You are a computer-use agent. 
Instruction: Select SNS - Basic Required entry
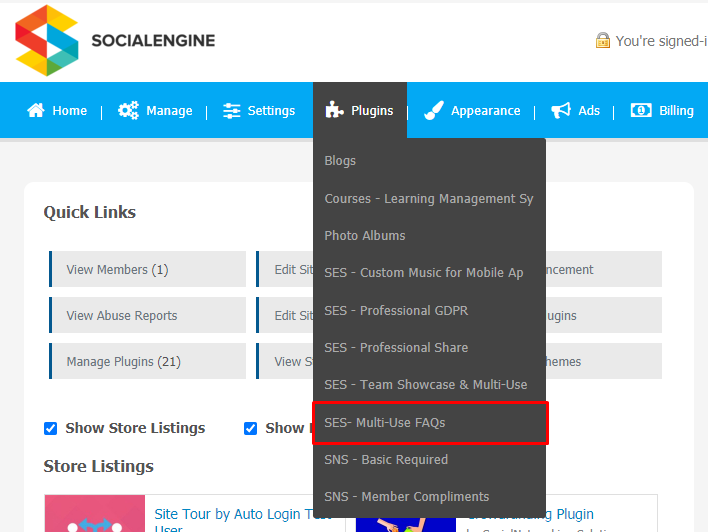point(429,459)
